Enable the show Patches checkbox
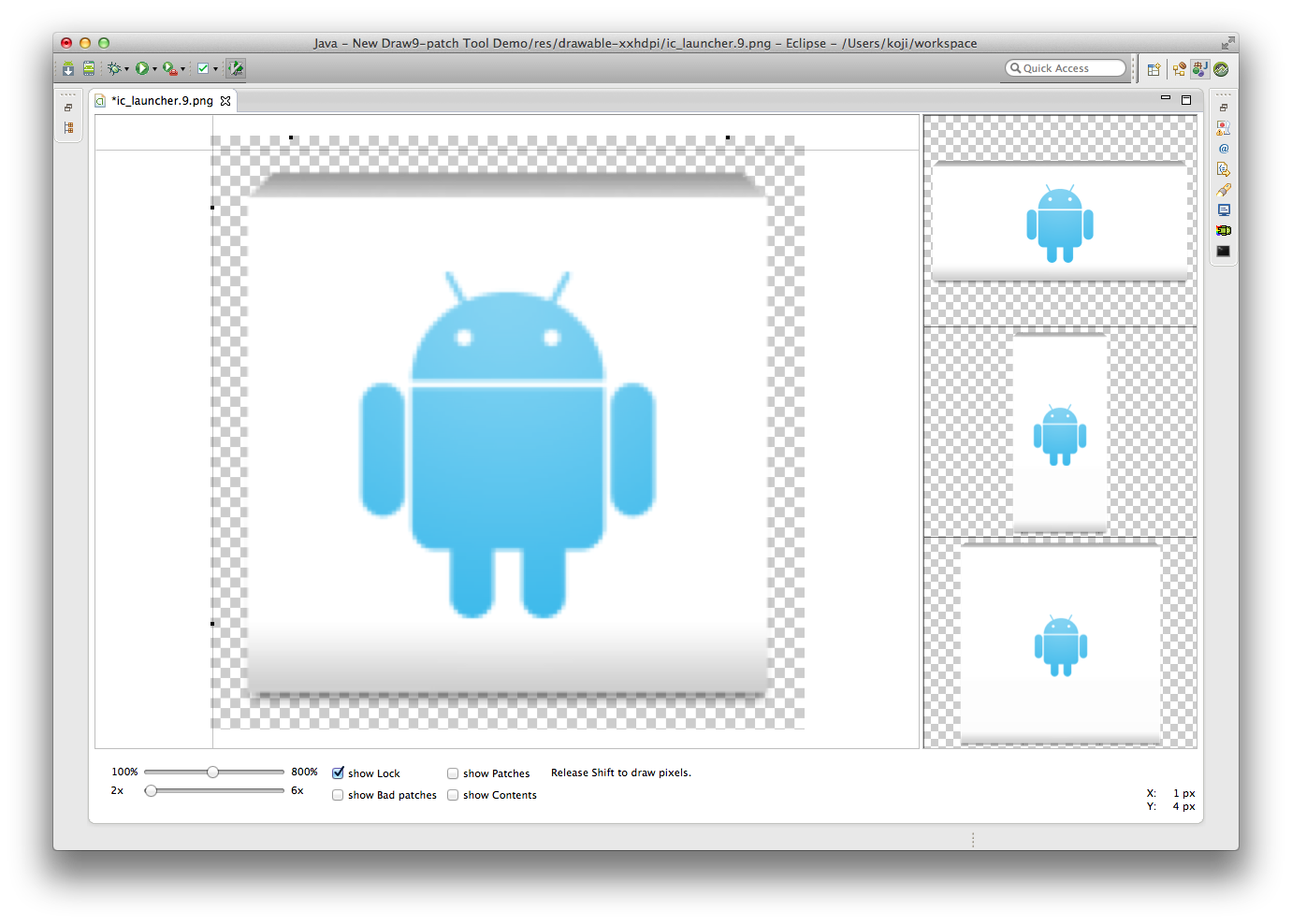Image resolution: width=1292 pixels, height=924 pixels. coord(453,773)
